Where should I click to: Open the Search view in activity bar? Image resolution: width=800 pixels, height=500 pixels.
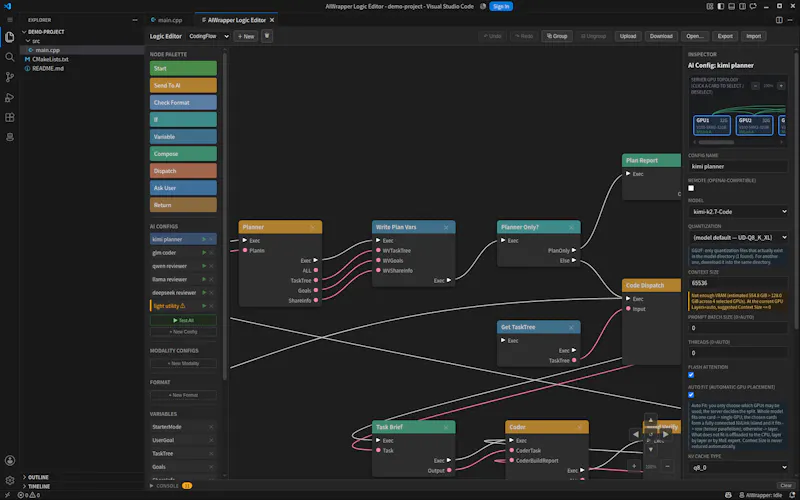(10, 57)
